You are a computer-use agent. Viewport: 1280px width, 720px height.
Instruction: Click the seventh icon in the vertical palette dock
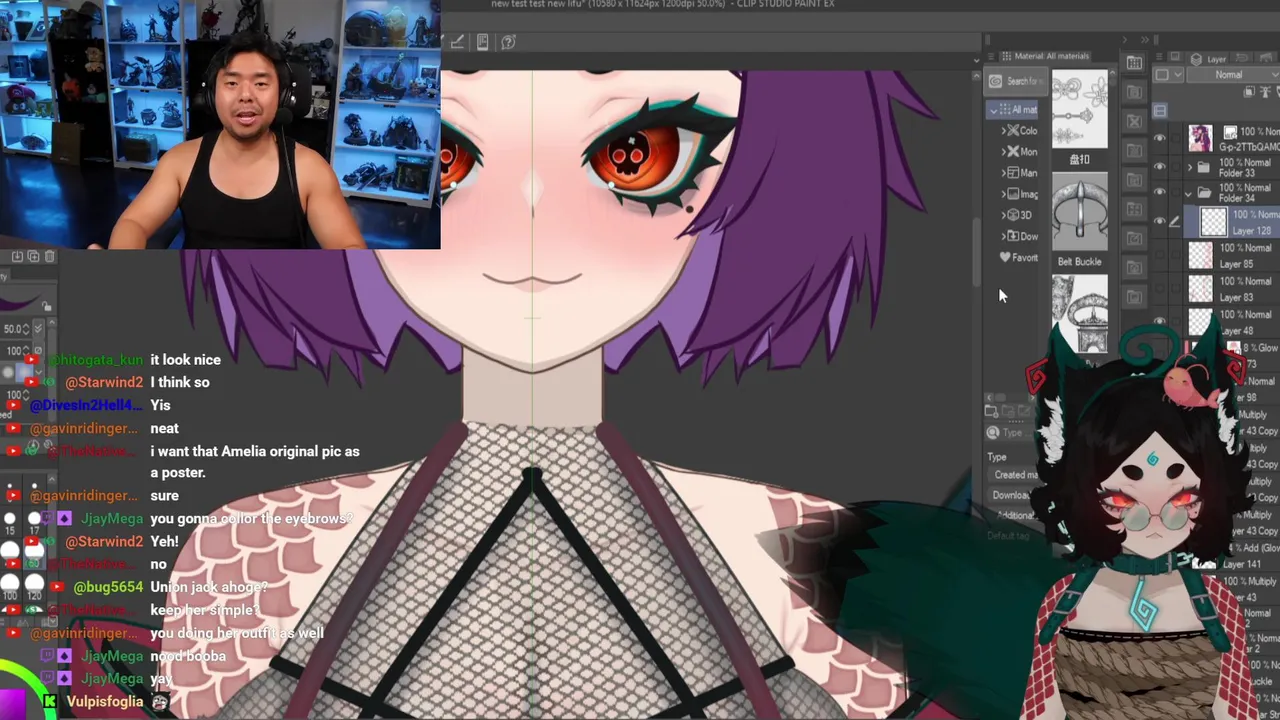[1134, 239]
